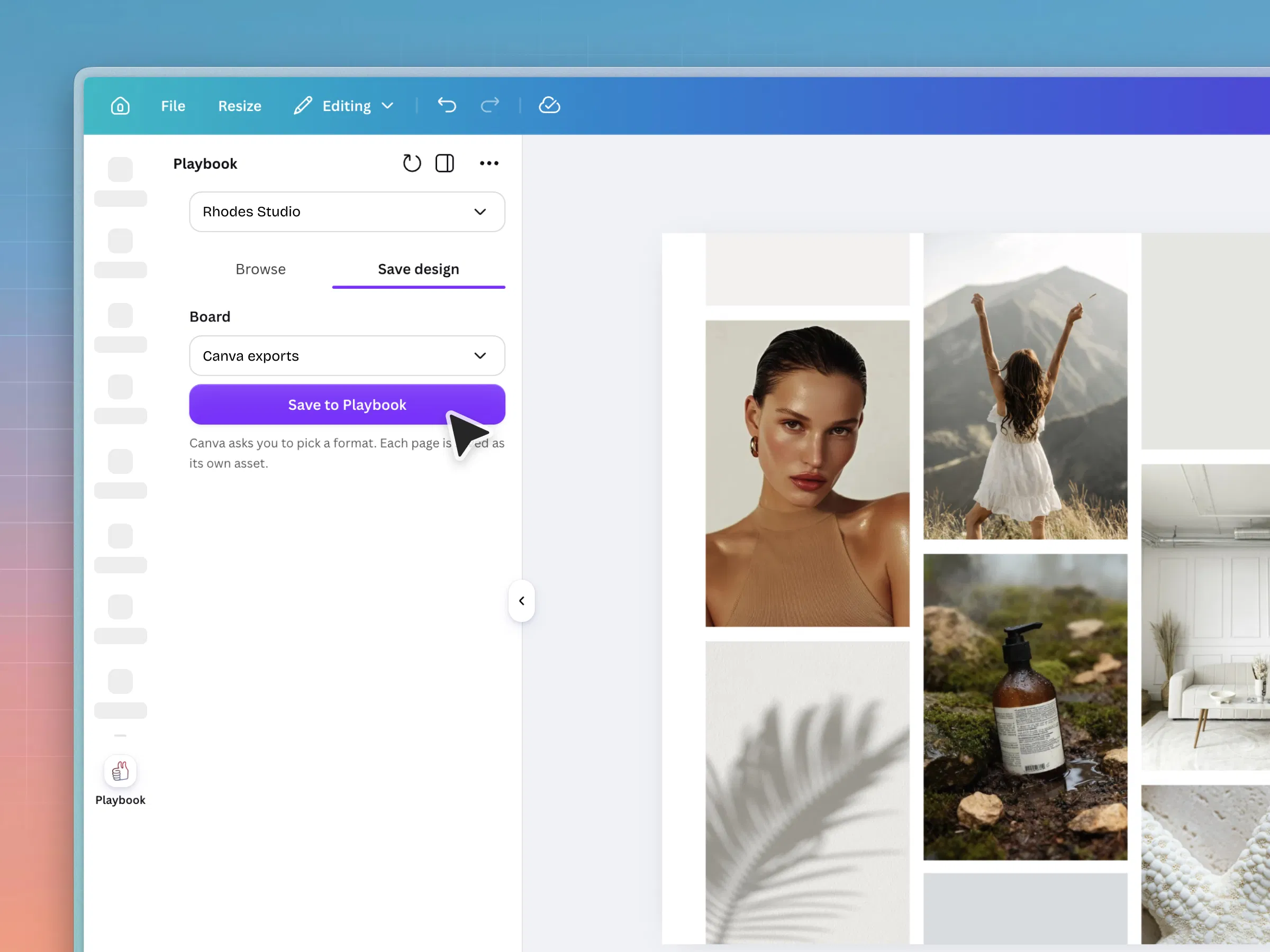This screenshot has width=1270, height=952.
Task: Open the File menu
Action: 173,106
